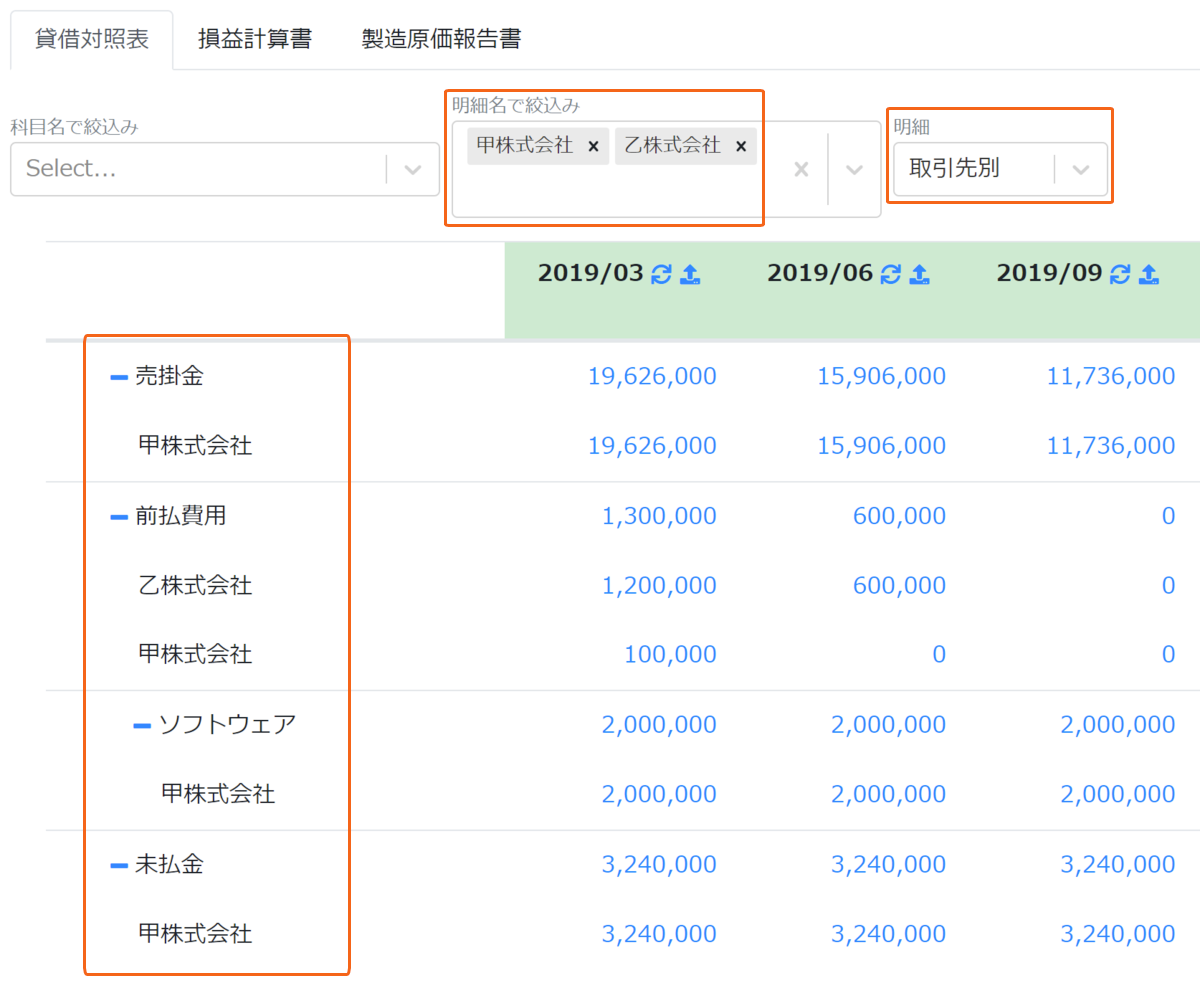Click 前払費用 2019/09 value 0
Screen dimensions: 1200x983
(1169, 516)
